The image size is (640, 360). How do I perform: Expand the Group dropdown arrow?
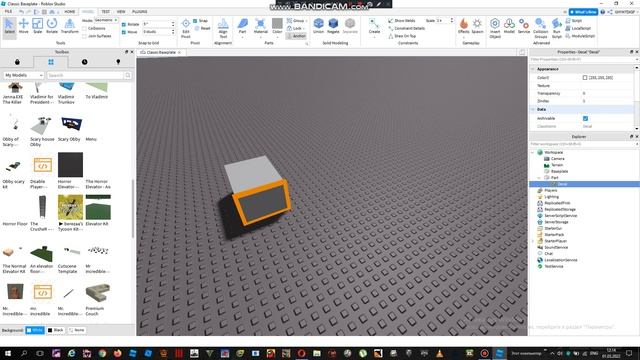[x=306, y=21]
